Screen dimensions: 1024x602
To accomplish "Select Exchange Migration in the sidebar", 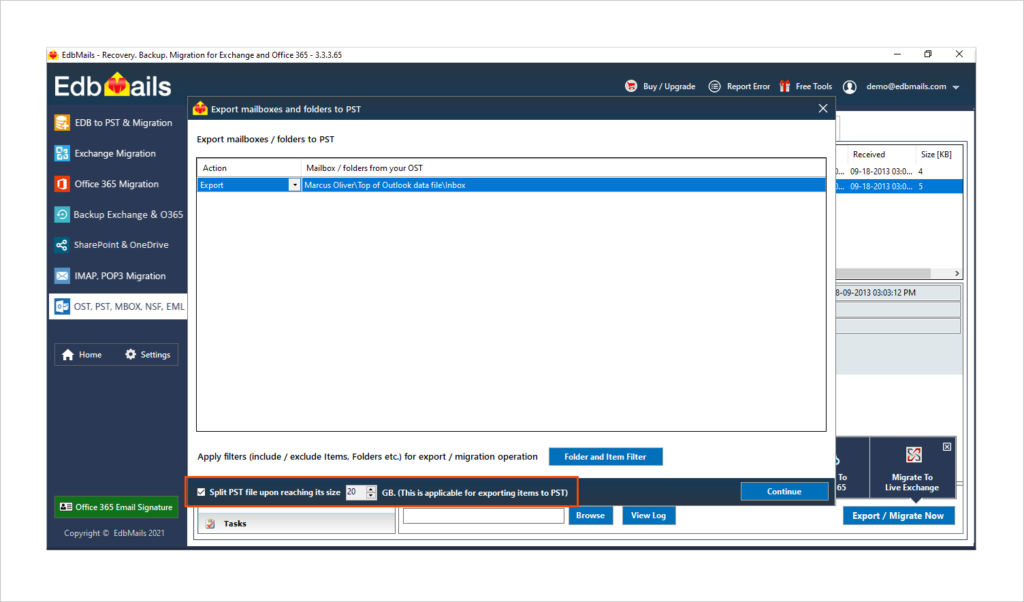I will pyautogui.click(x=106, y=153).
